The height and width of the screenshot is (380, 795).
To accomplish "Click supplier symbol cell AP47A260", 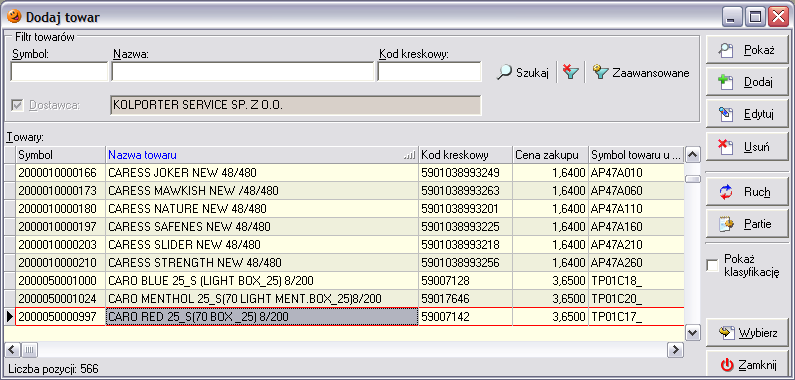I will click(x=636, y=263).
